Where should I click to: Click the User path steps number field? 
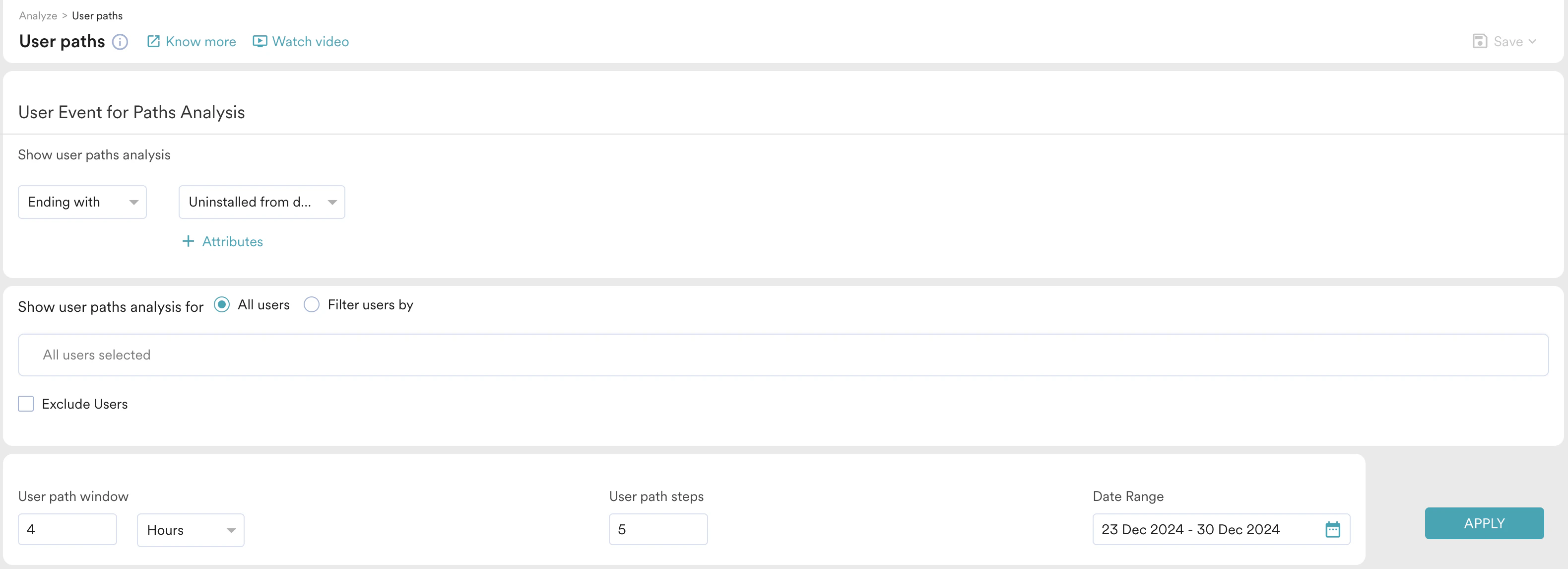pos(658,529)
